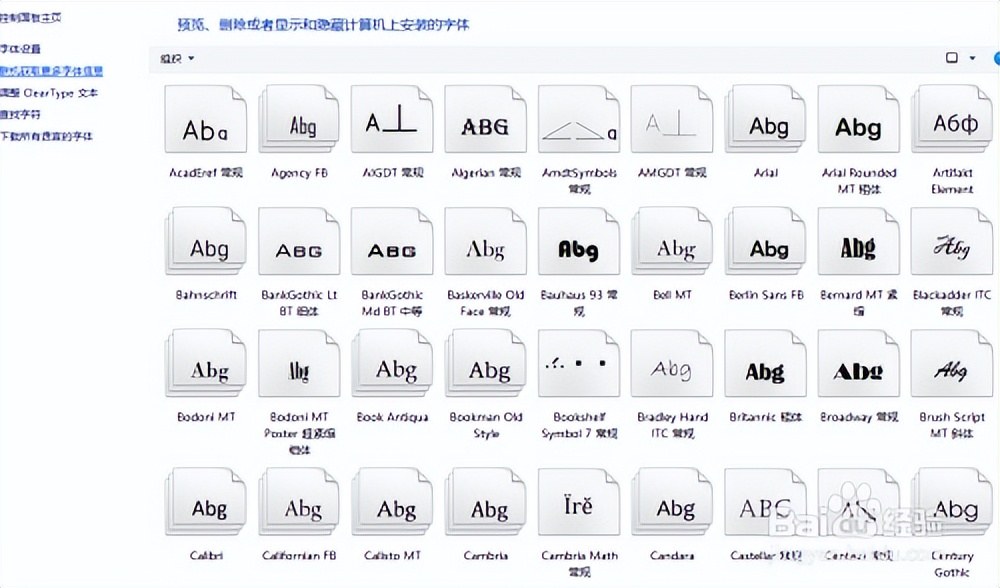Select the Algerian font icon
This screenshot has width=1000, height=588.
pos(485,126)
